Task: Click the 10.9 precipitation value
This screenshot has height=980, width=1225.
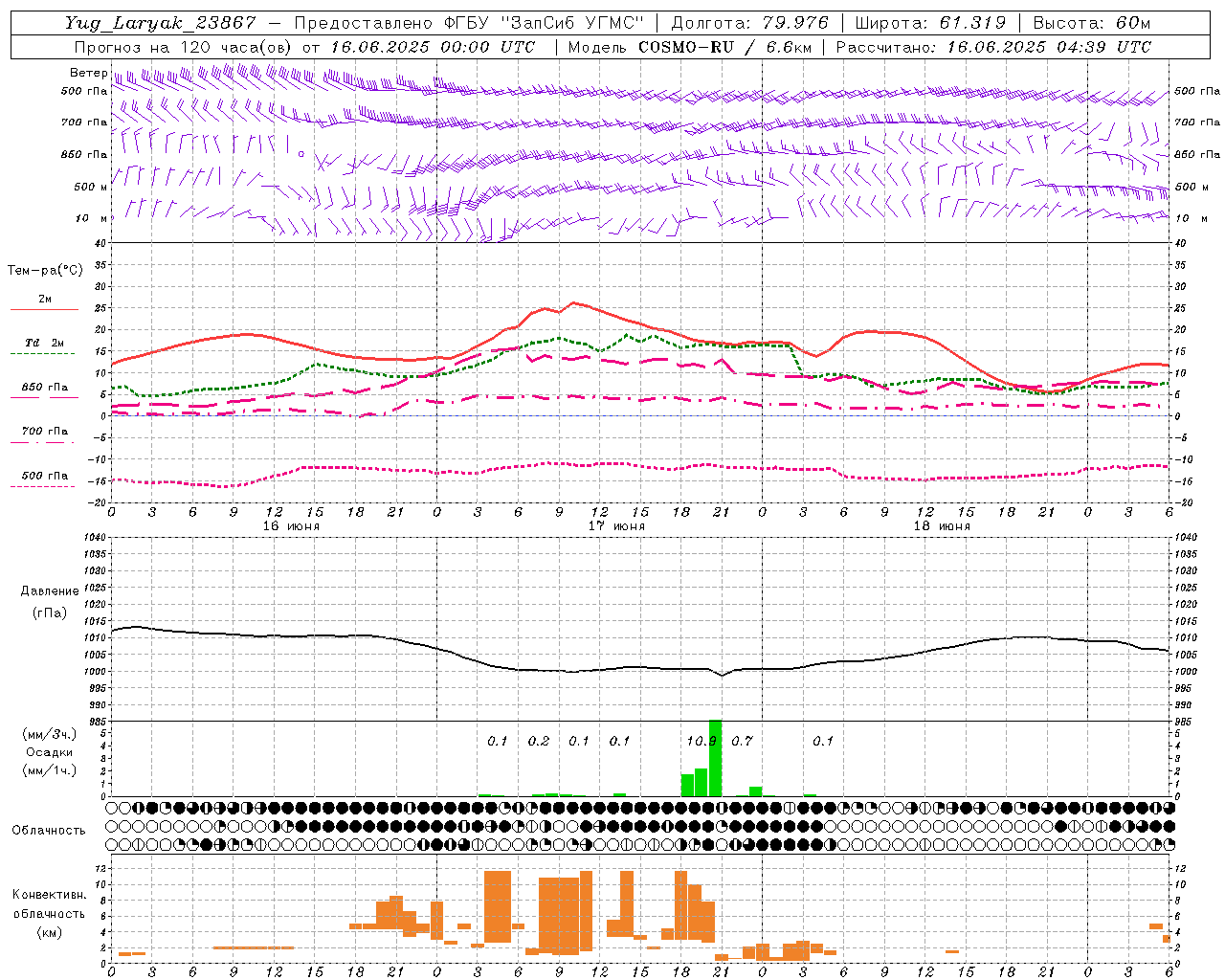Action: tap(702, 741)
